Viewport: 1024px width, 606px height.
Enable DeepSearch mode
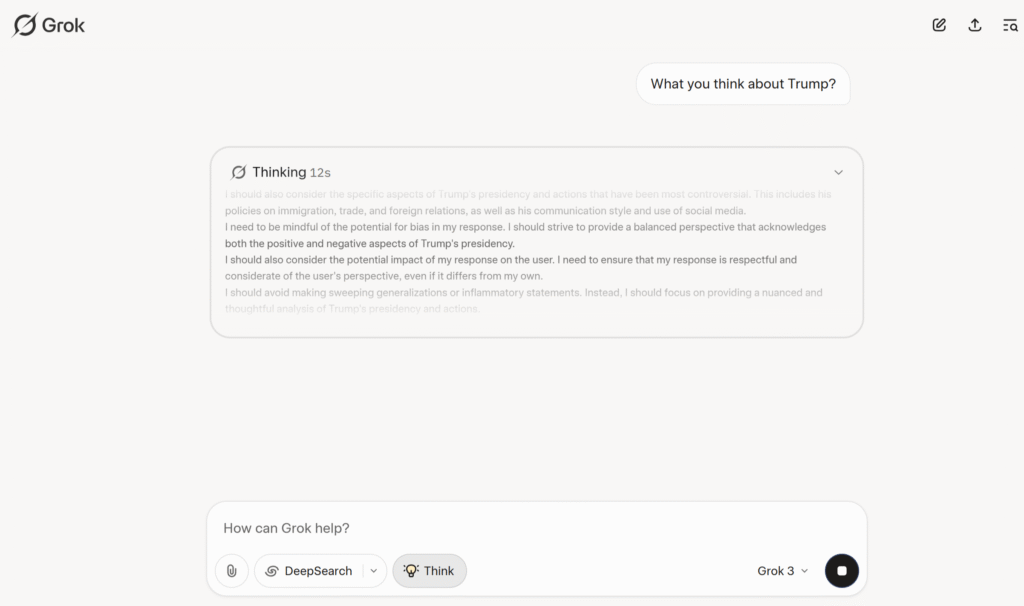coord(309,571)
